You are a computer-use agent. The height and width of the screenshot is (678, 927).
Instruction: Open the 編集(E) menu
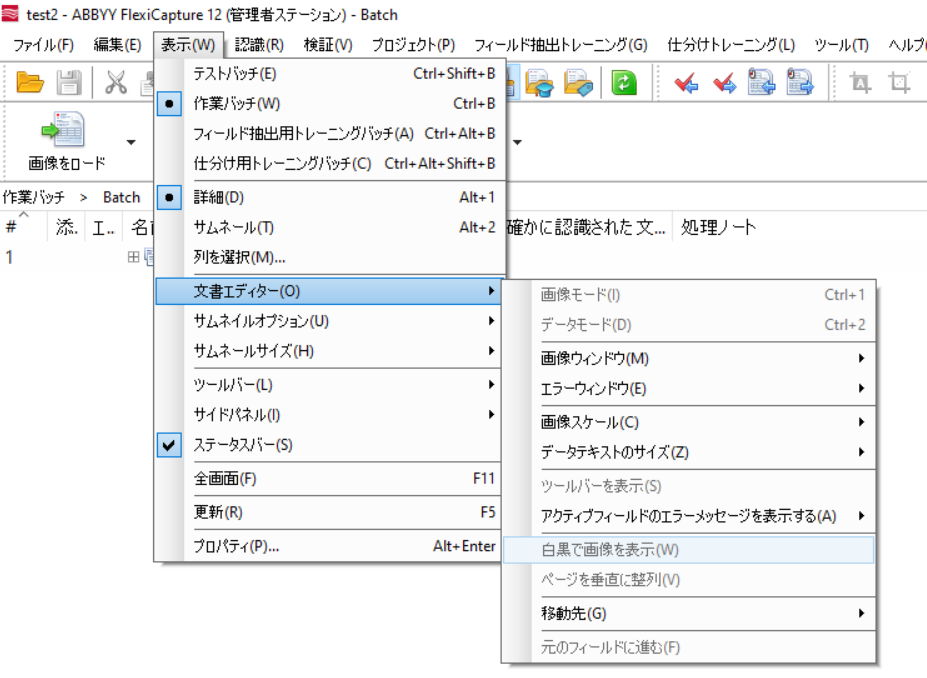point(117,45)
